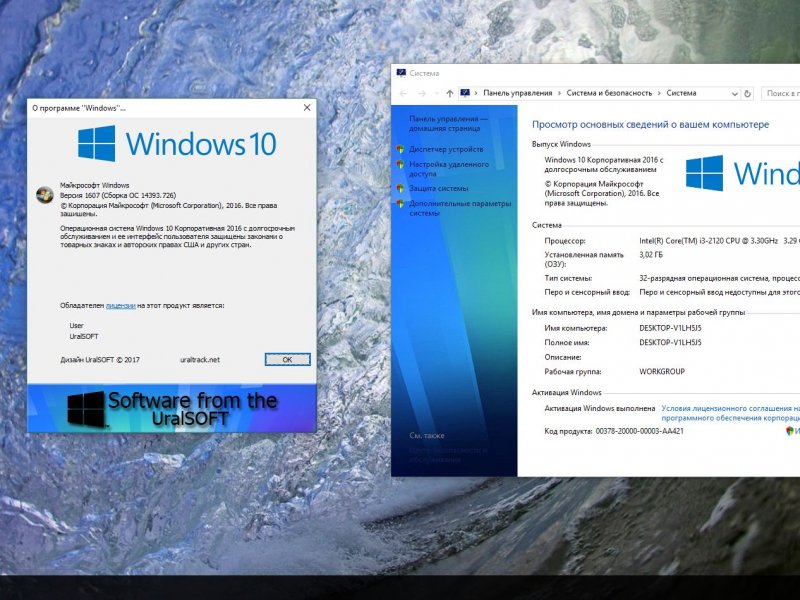Click the Майкрософт Windows text in the About dialog
Viewport: 800px width, 600px height.
pos(94,185)
